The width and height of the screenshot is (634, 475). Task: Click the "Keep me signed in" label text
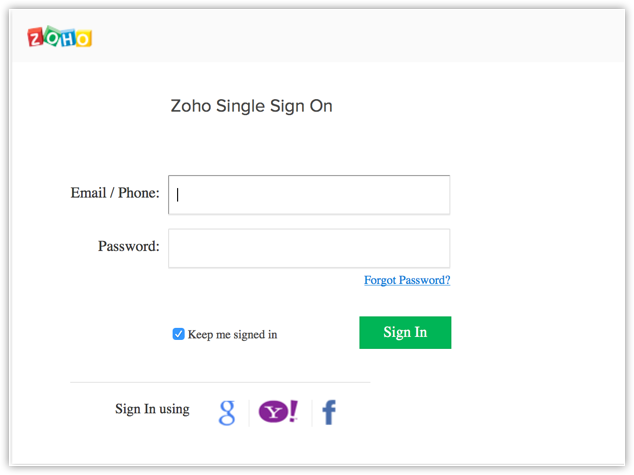tap(232, 335)
